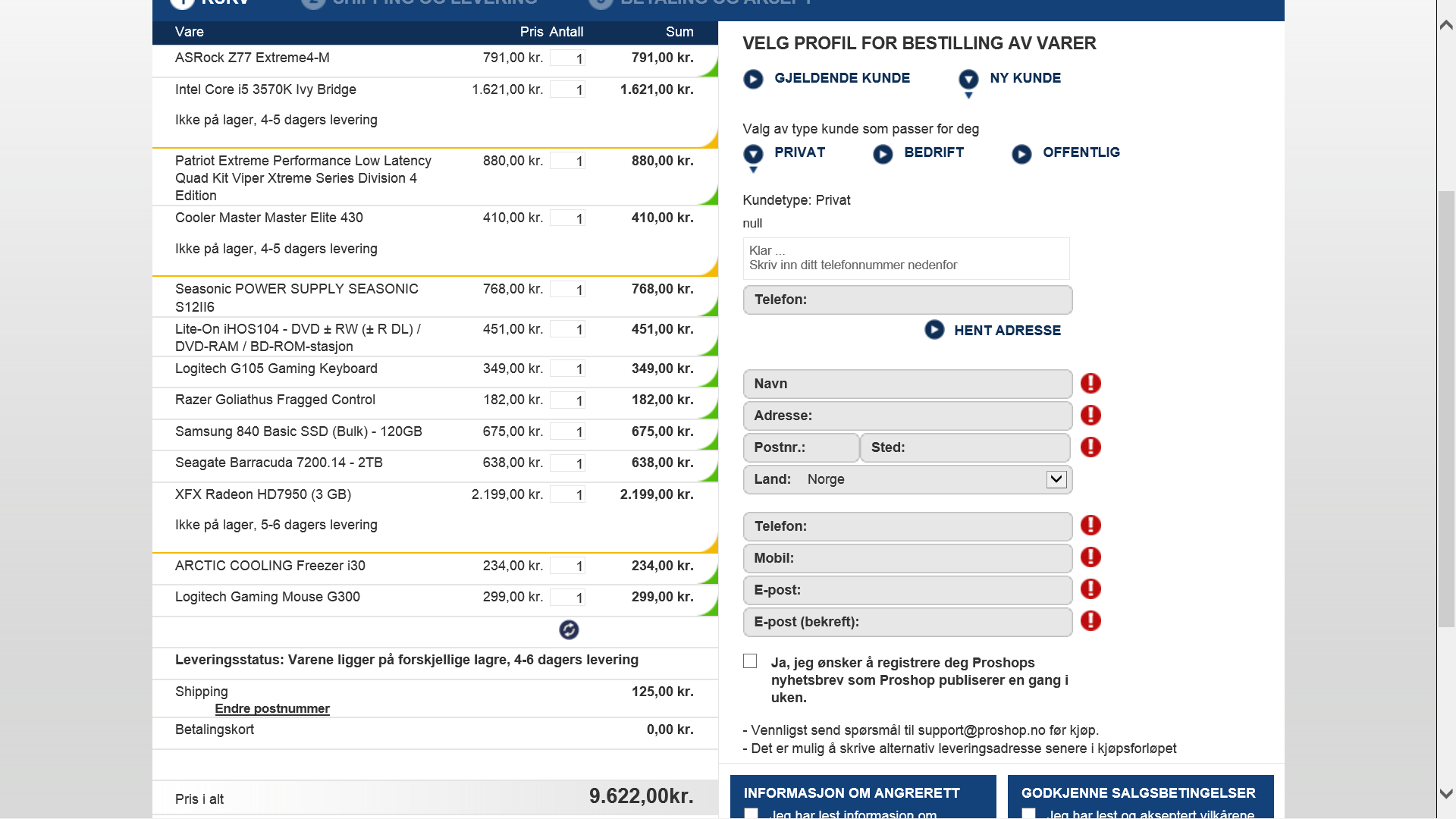Click the Adresse input field
The image size is (1456, 819).
[908, 416]
